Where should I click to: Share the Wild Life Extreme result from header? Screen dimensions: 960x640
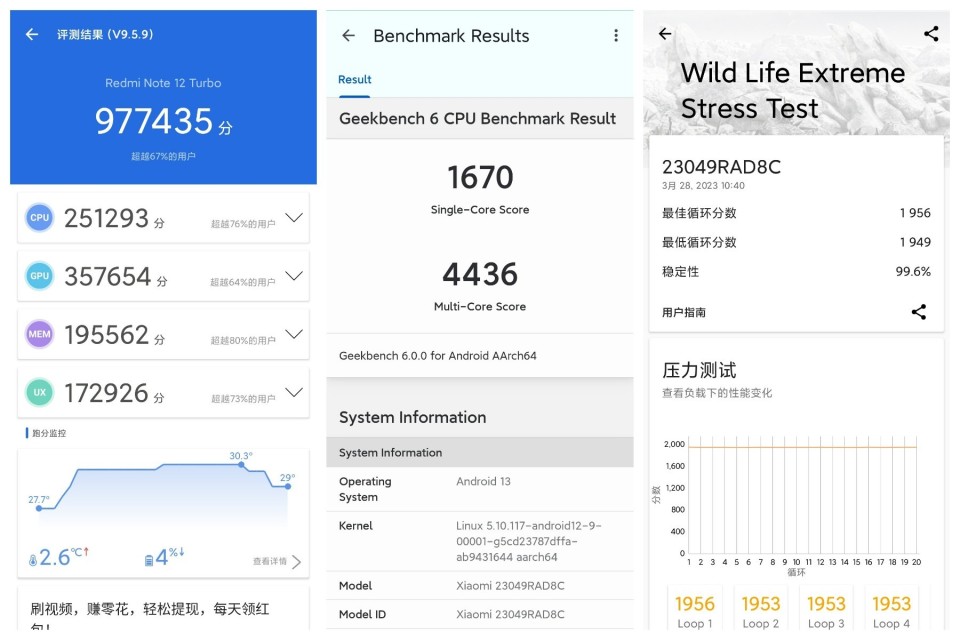tap(931, 34)
